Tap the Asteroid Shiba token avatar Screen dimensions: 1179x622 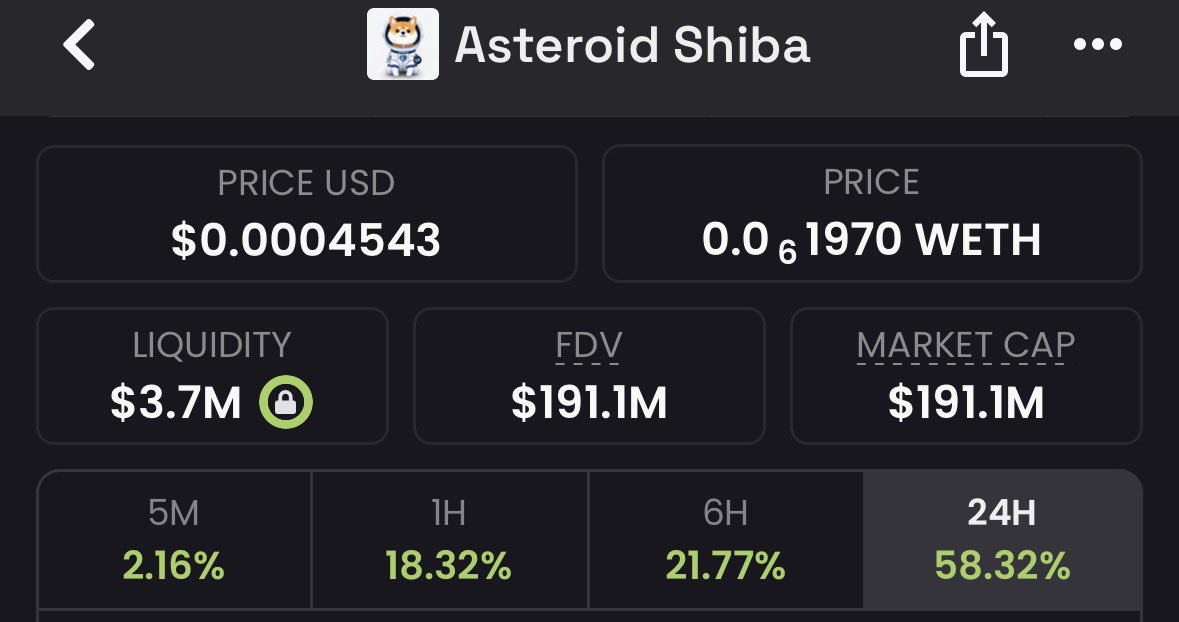pos(402,45)
